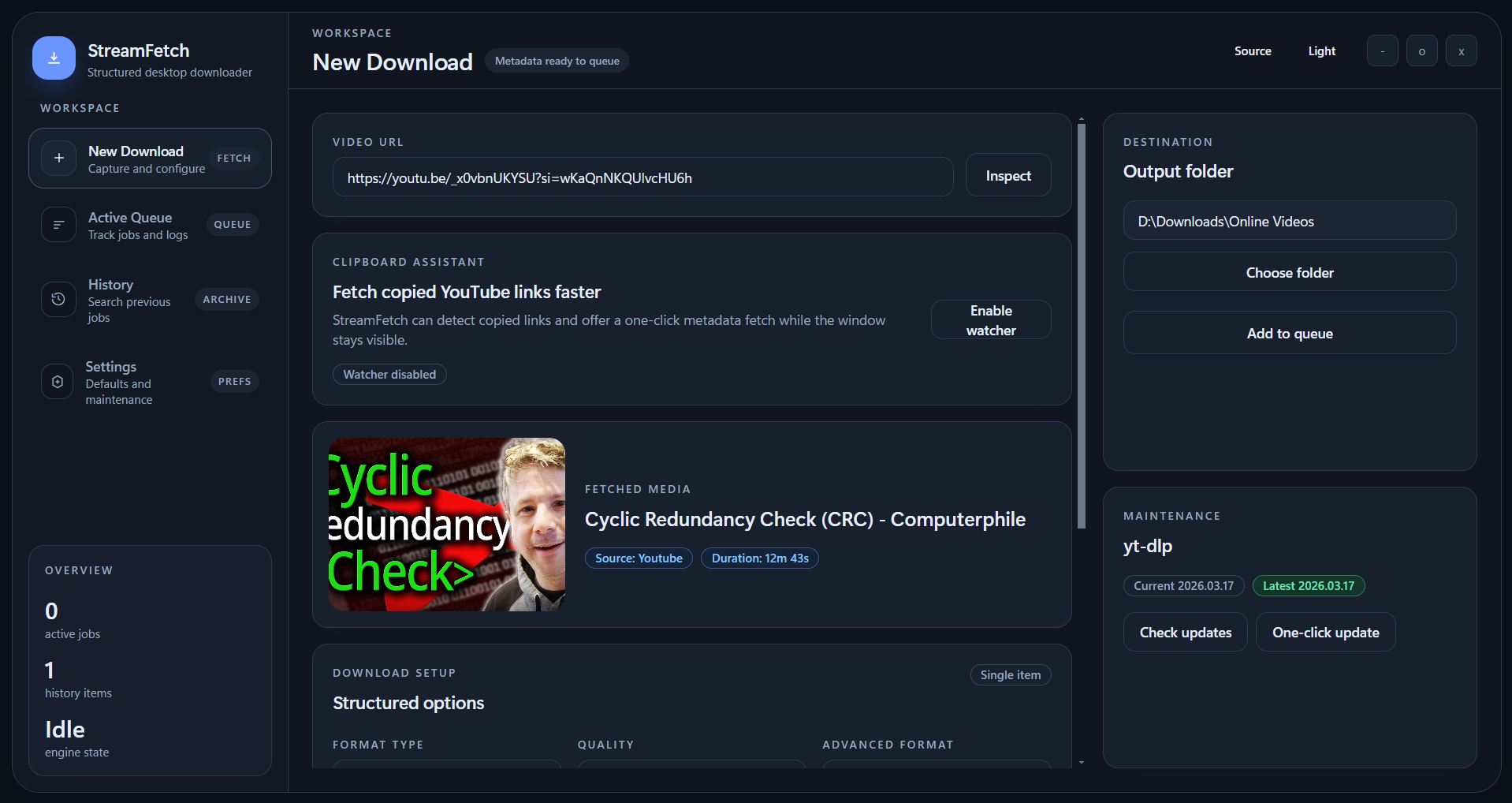This screenshot has height=803, width=1512.
Task: Click the QUALITY label
Action: click(605, 745)
